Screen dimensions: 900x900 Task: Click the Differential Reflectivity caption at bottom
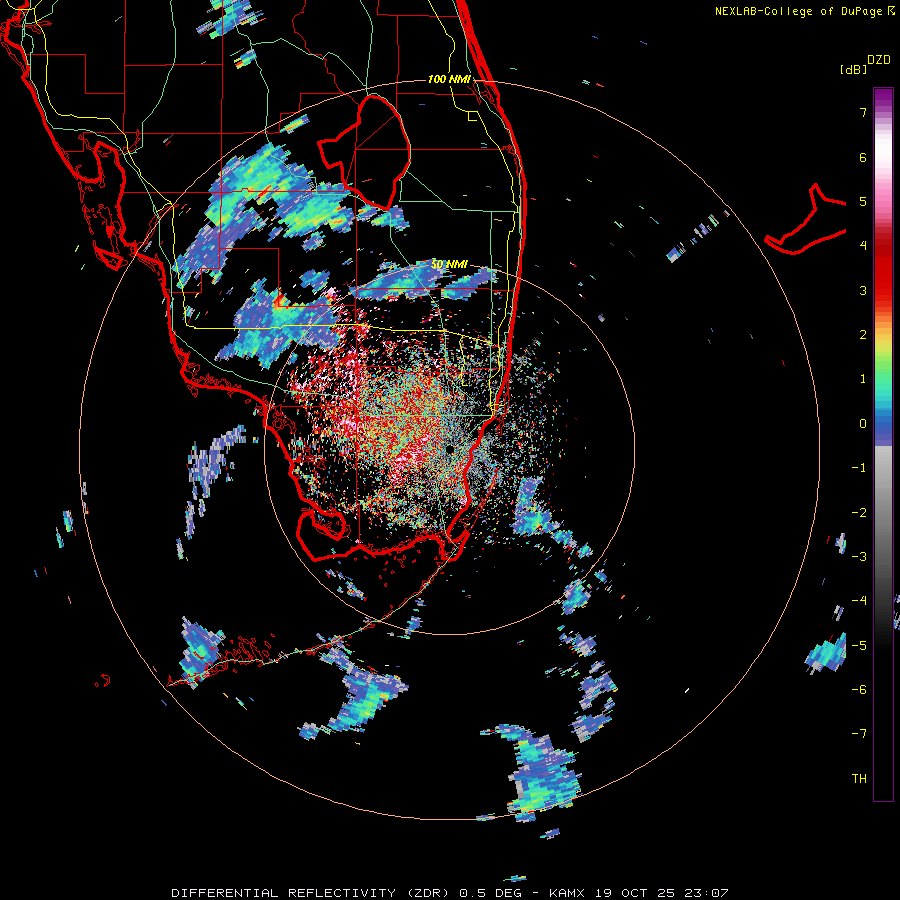(449, 893)
